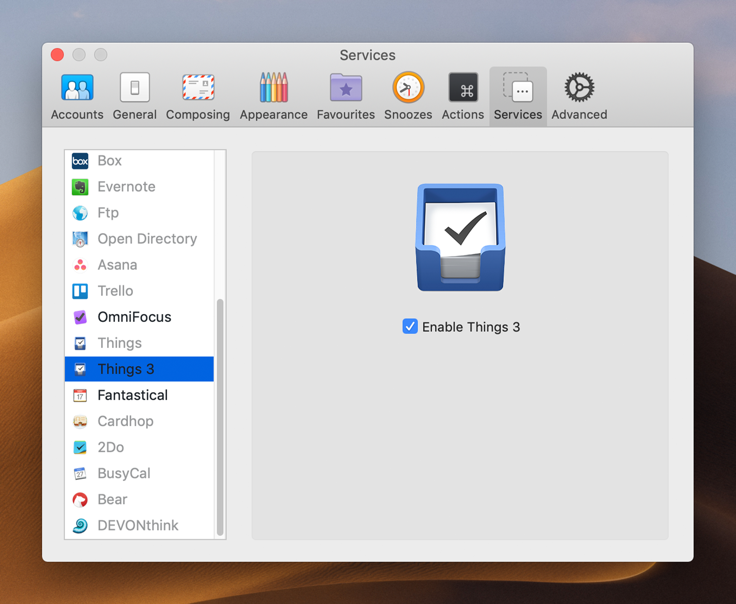This screenshot has height=604, width=736.
Task: Click the Enable Things 3 label text
Action: click(x=471, y=327)
